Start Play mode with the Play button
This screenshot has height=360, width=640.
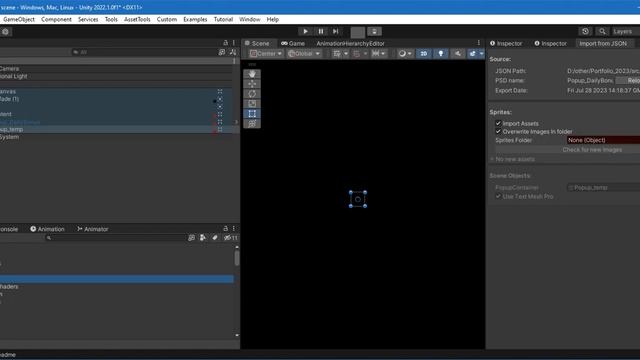click(x=305, y=31)
